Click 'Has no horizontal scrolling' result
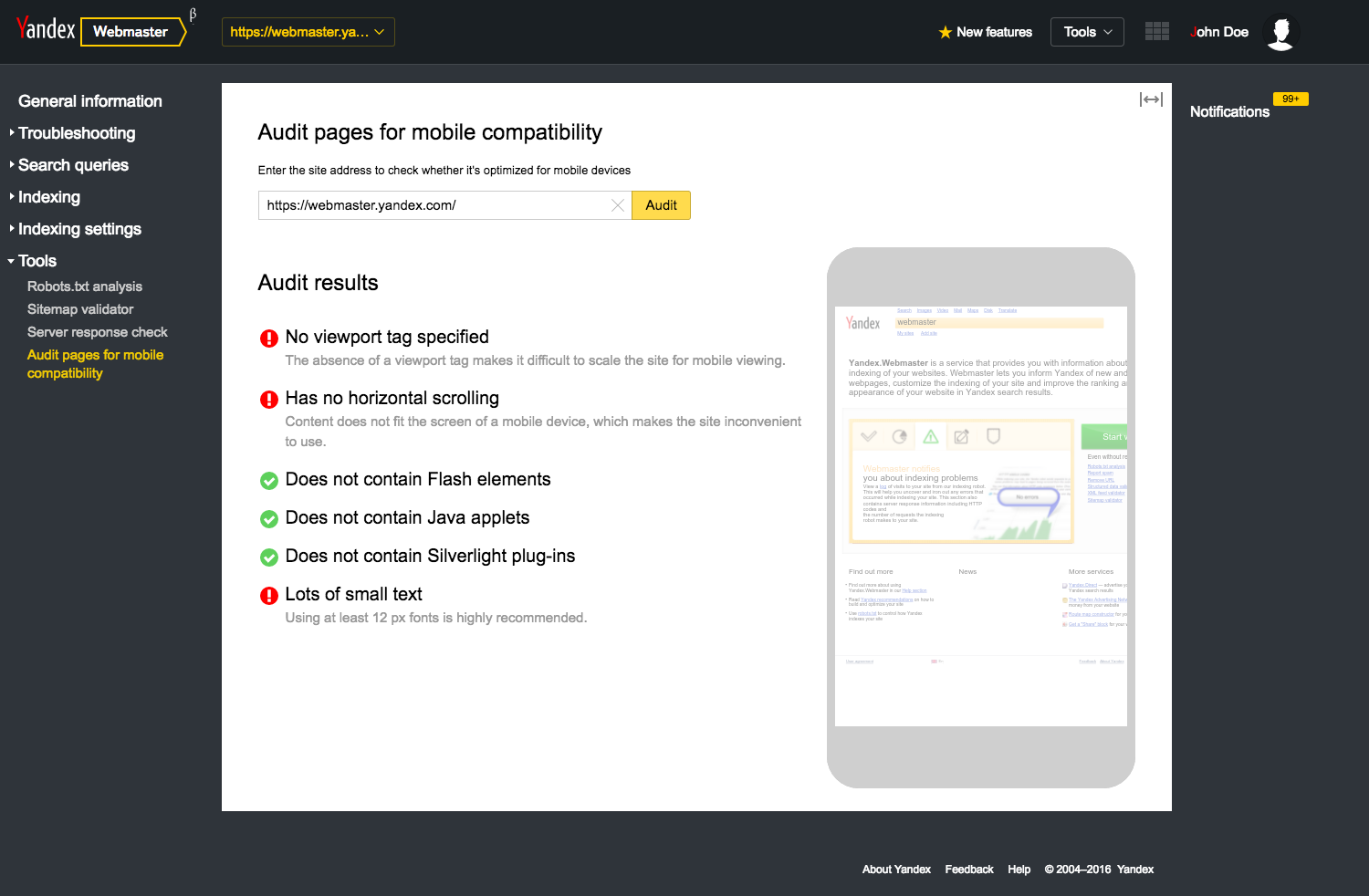Viewport: 1369px width, 896px height. pyautogui.click(x=392, y=398)
